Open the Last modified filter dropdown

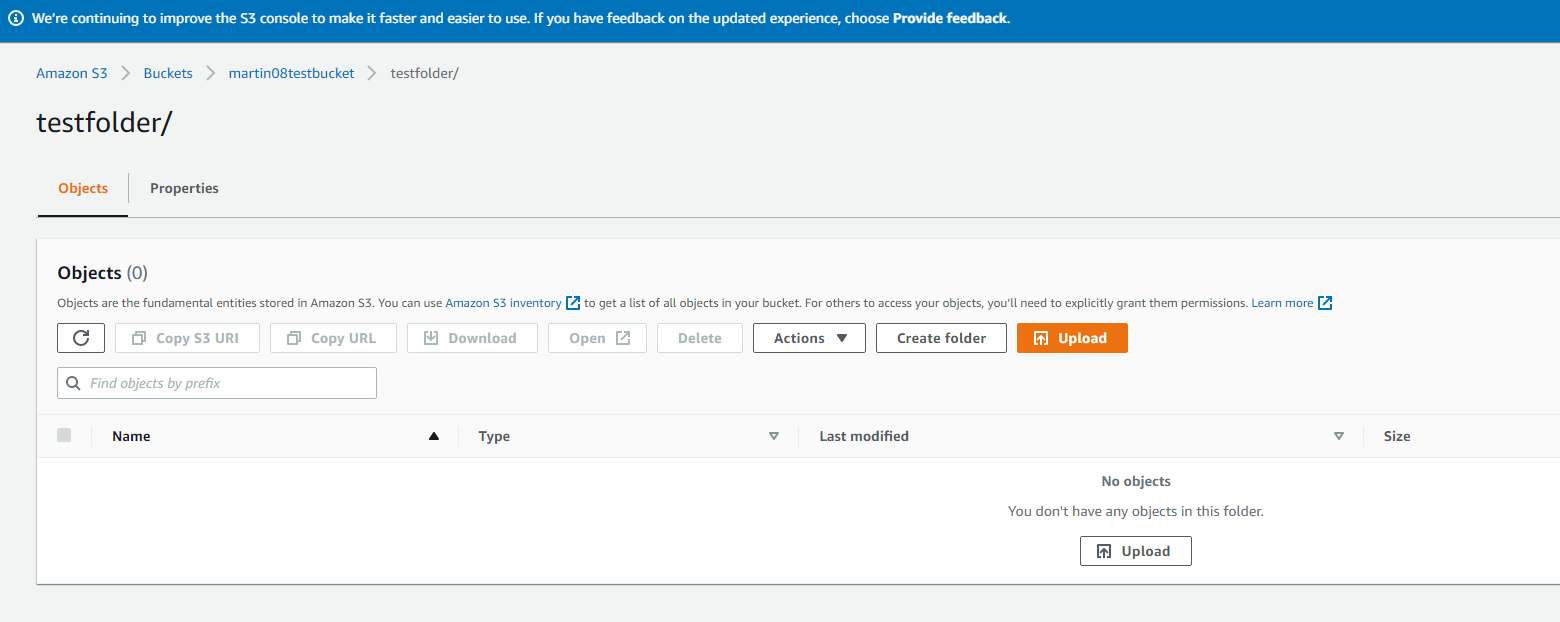(1339, 436)
